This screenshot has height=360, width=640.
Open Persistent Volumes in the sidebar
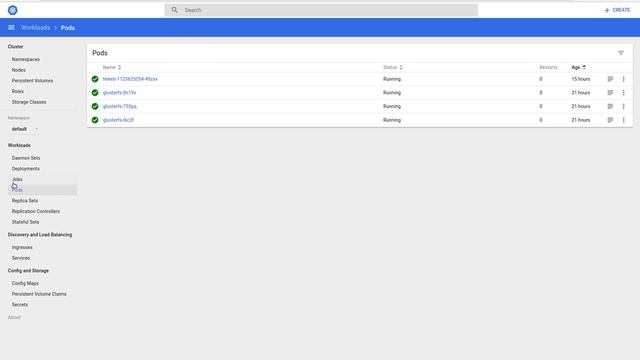[32, 81]
